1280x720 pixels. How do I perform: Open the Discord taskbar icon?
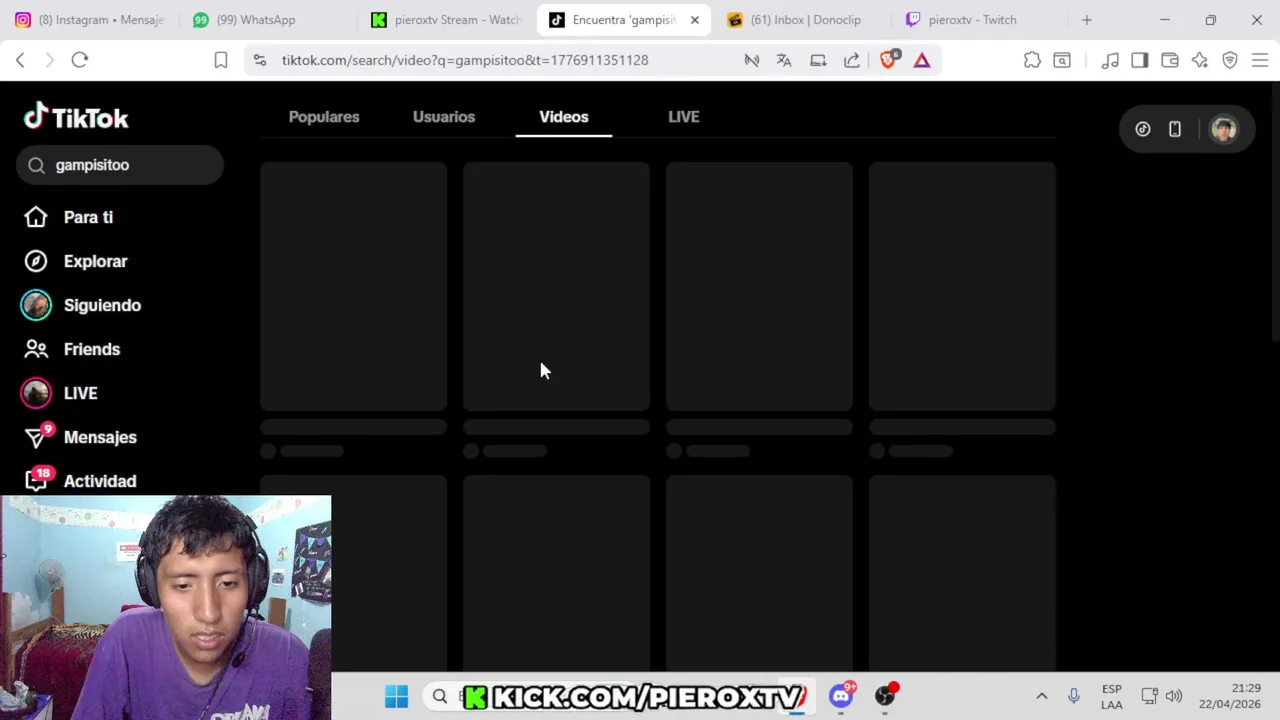click(841, 696)
